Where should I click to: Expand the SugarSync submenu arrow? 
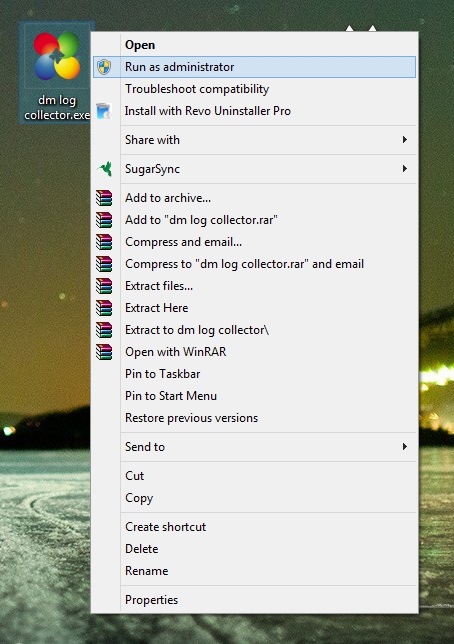click(x=405, y=169)
